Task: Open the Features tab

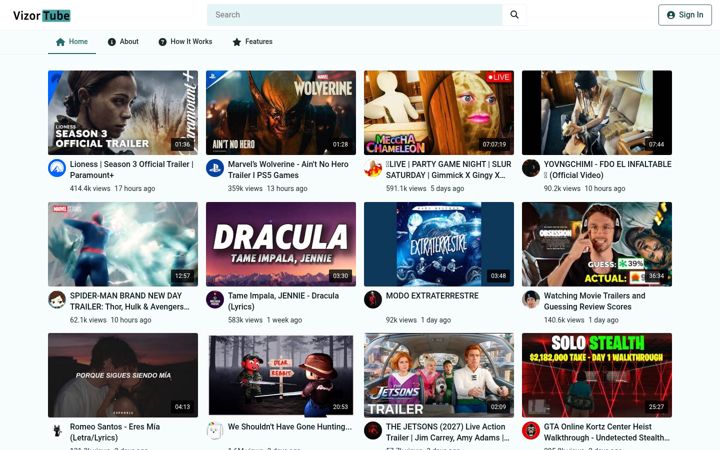Action: (253, 42)
